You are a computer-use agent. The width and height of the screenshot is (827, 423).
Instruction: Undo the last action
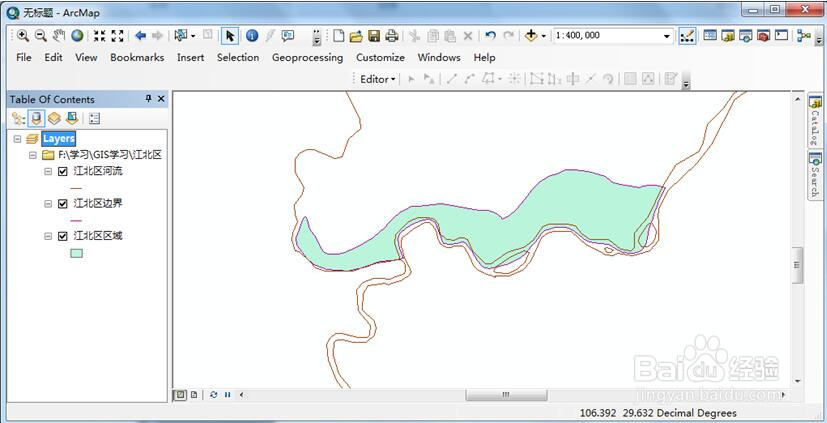[x=491, y=36]
